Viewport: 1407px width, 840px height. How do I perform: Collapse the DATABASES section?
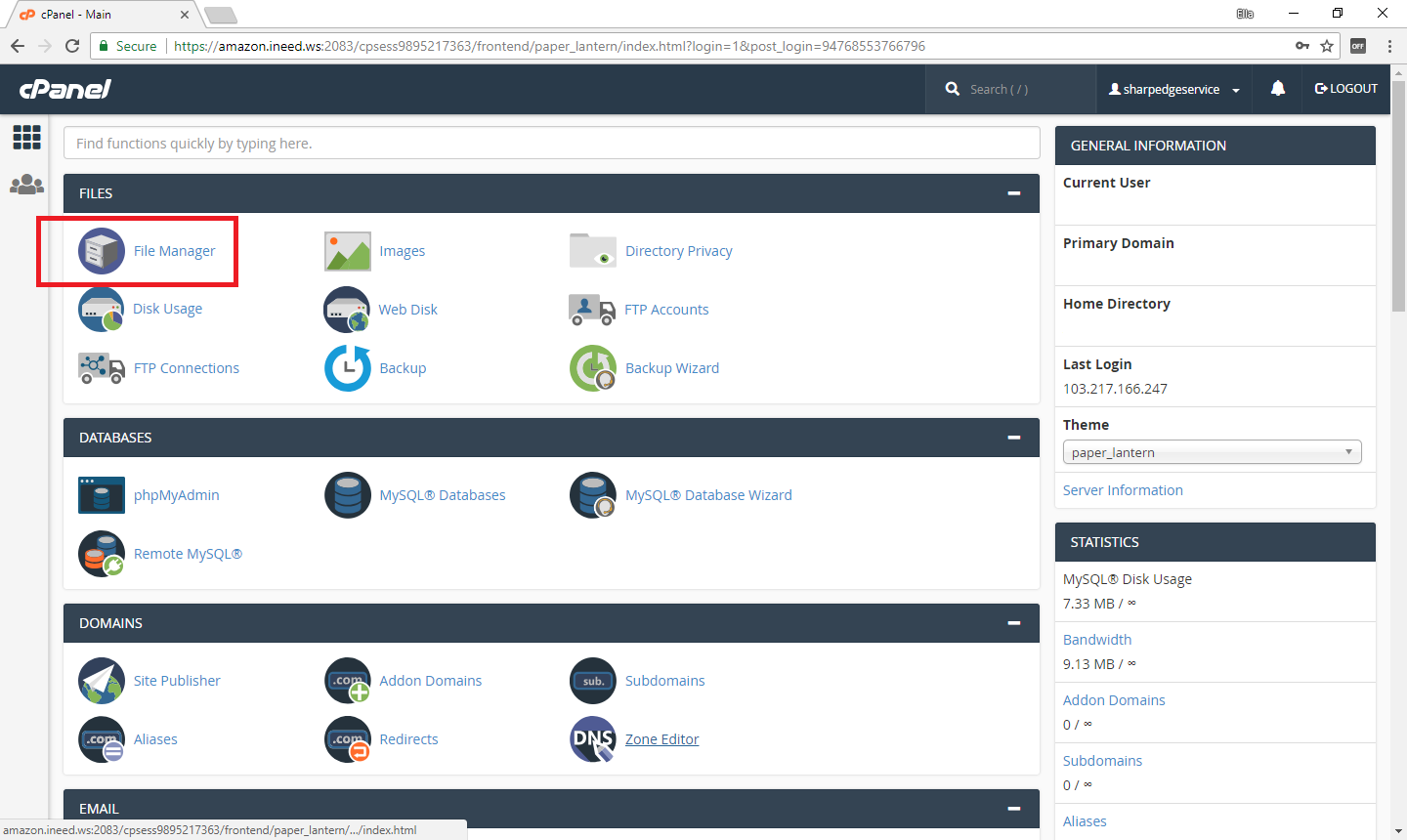[1014, 438]
